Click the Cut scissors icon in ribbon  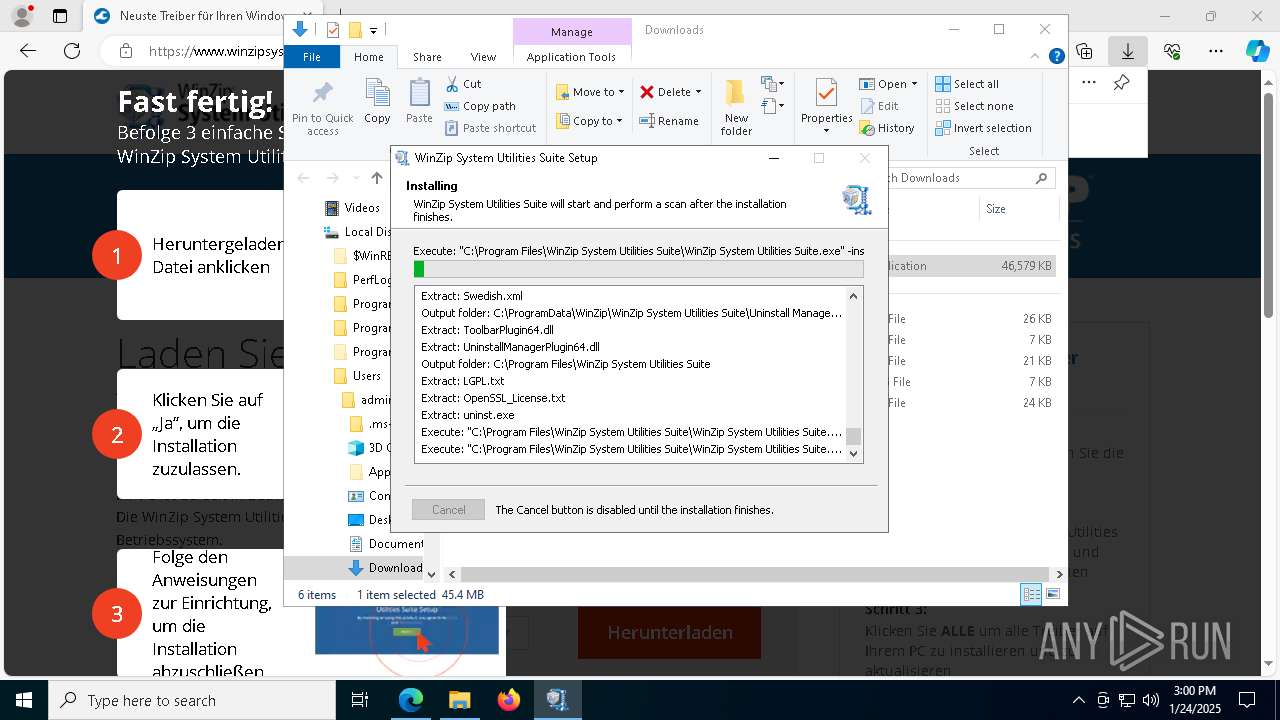[452, 84]
